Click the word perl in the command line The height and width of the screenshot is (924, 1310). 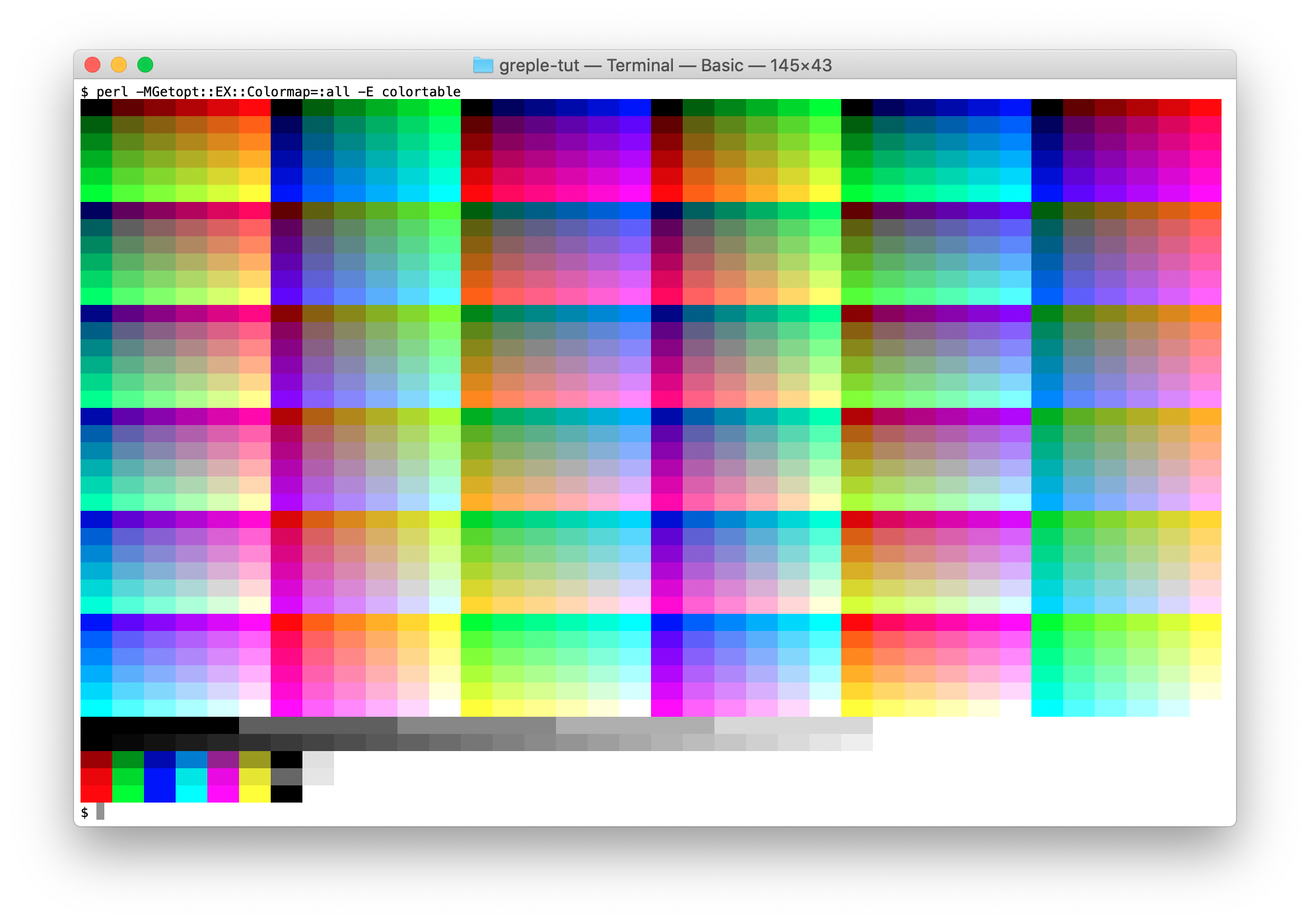[112, 92]
